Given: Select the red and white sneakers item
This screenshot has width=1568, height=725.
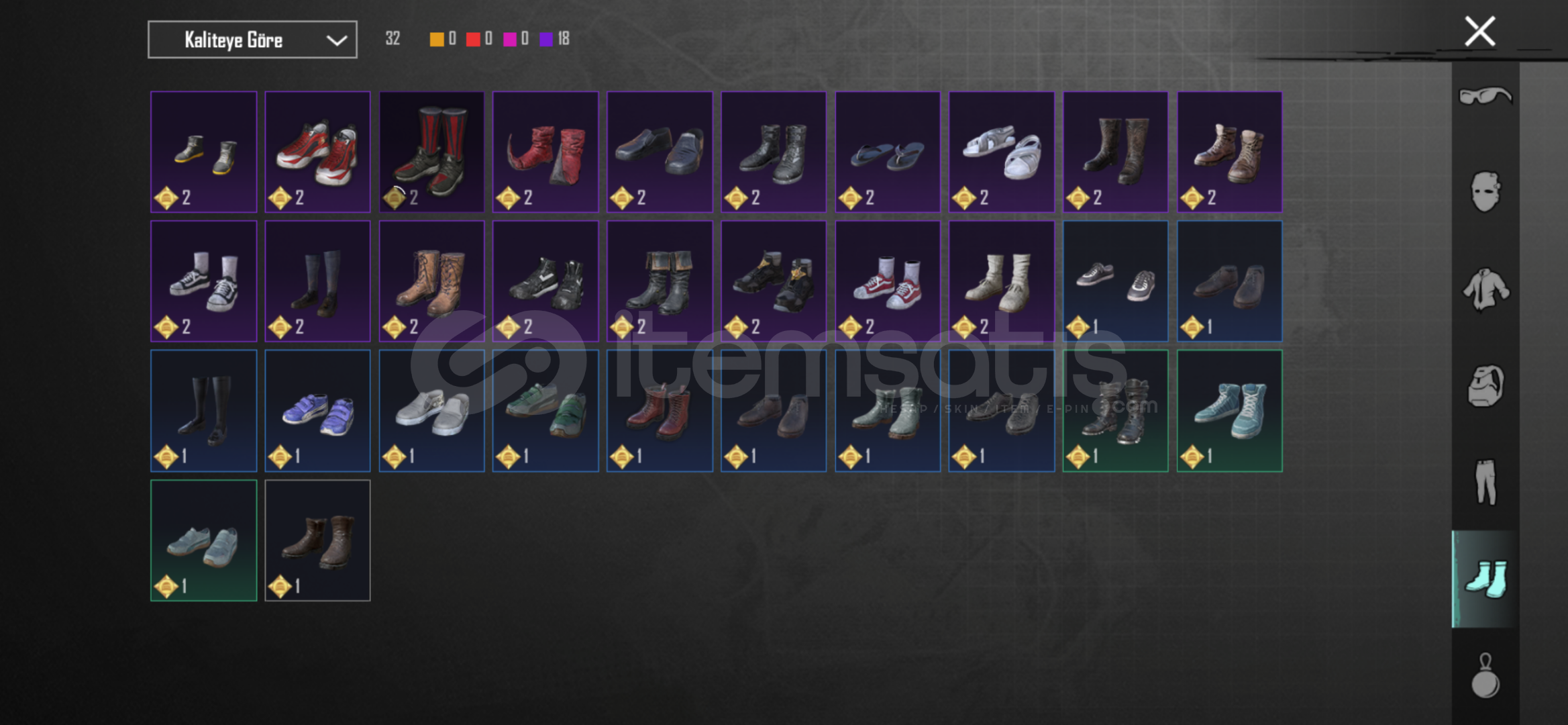Looking at the screenshot, I should coord(317,152).
